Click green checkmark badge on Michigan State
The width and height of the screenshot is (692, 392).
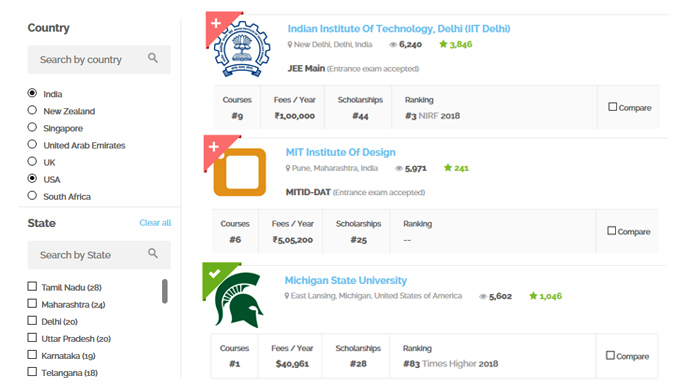coord(214,274)
